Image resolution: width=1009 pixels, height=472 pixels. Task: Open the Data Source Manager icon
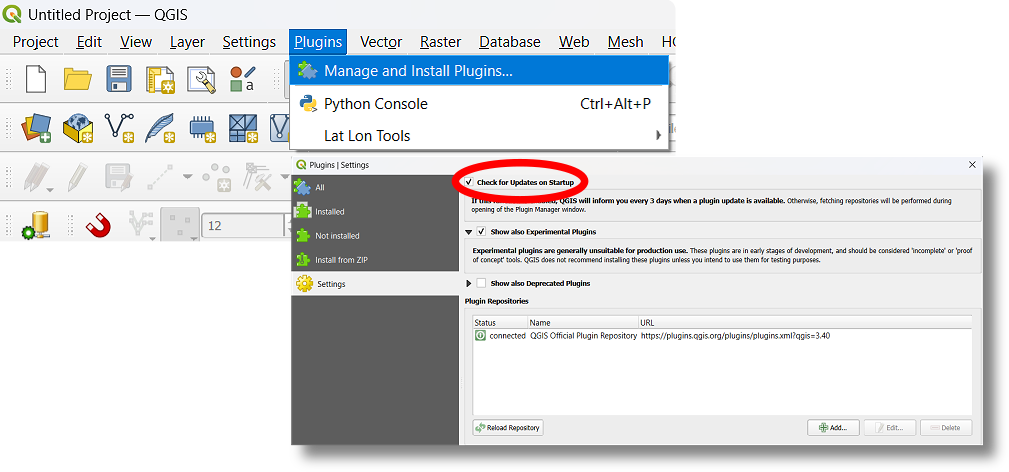point(36,127)
